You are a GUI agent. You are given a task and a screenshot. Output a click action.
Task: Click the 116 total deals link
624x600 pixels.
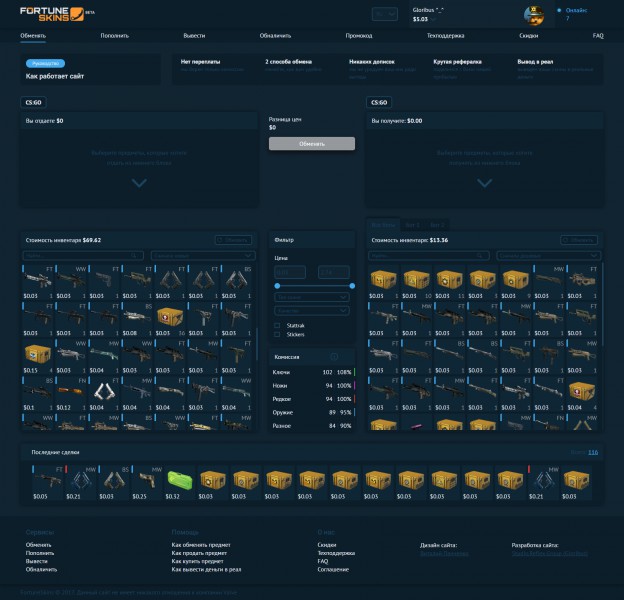tap(593, 452)
